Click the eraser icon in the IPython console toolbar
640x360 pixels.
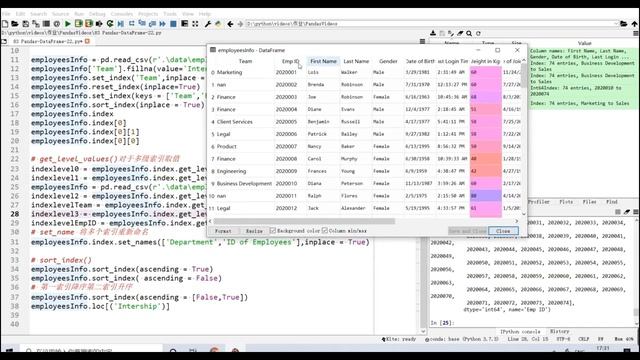(x=627, y=212)
